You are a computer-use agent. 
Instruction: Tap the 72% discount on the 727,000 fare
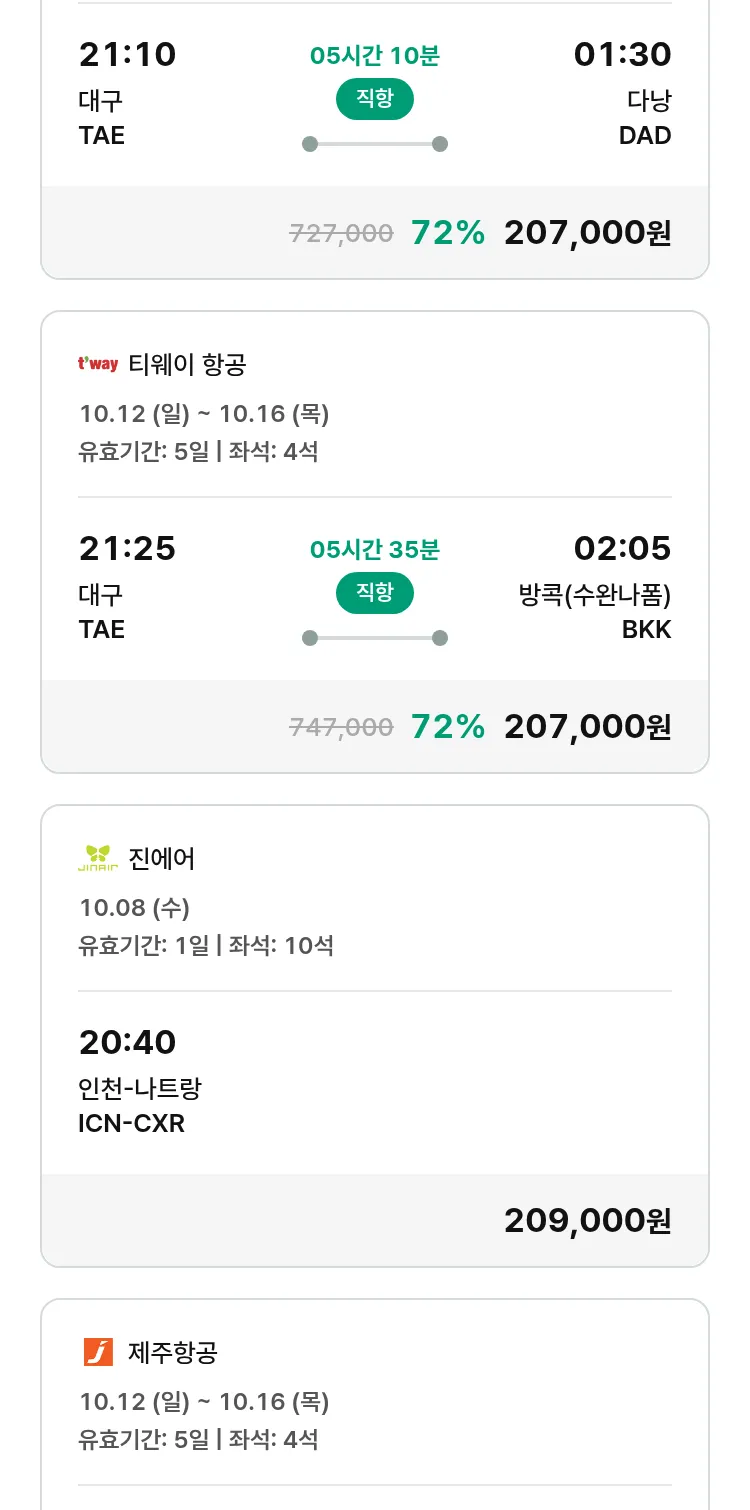(447, 233)
